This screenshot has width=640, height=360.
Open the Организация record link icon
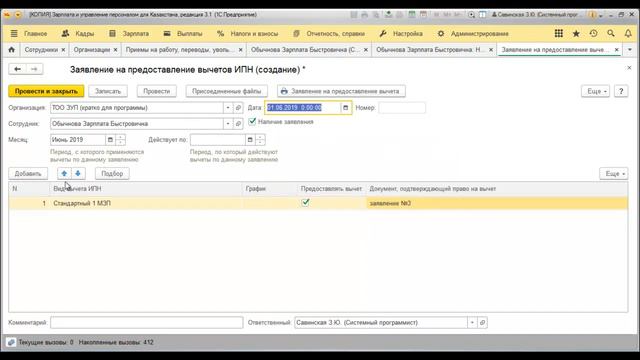click(238, 108)
